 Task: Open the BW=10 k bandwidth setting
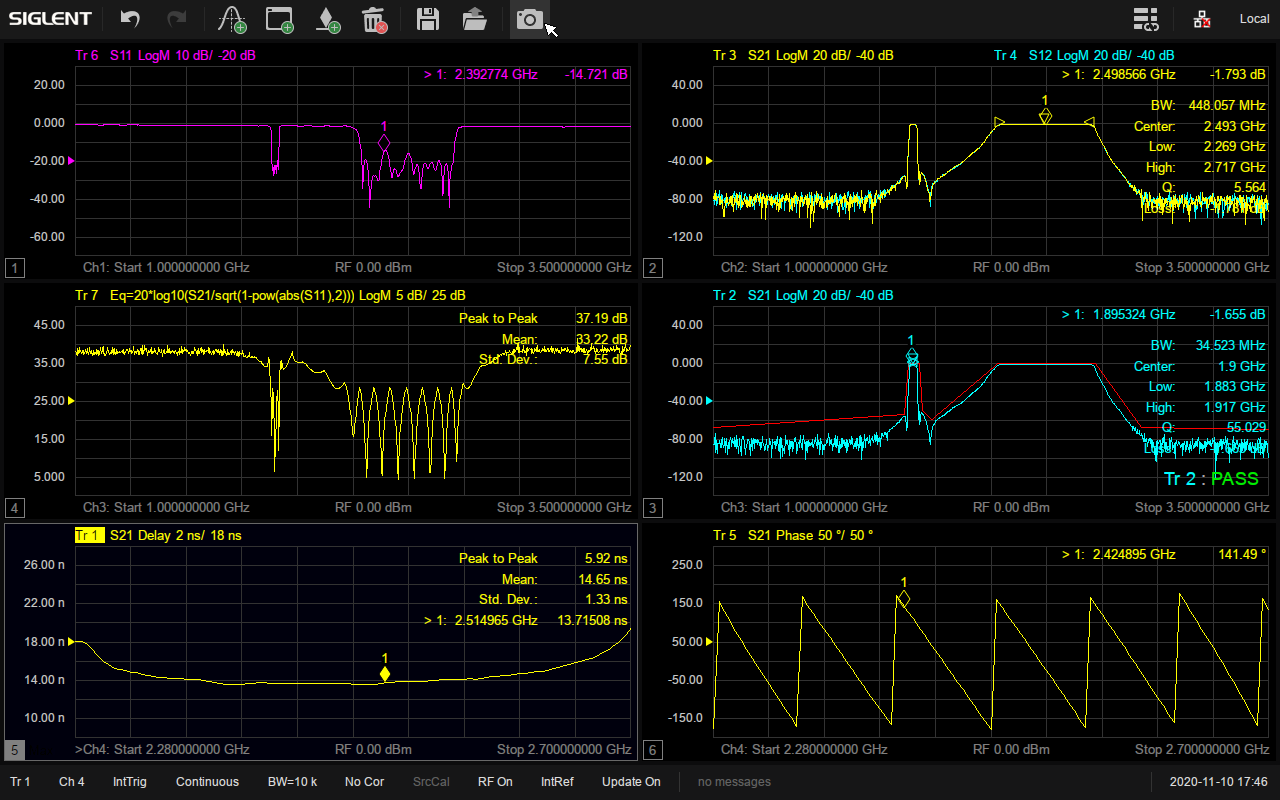[293, 782]
